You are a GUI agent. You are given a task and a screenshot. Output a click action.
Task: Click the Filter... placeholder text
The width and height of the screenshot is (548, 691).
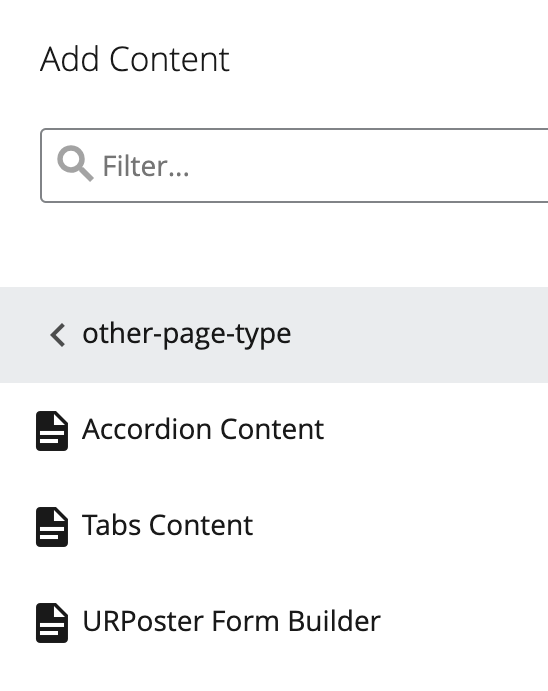pos(146,166)
